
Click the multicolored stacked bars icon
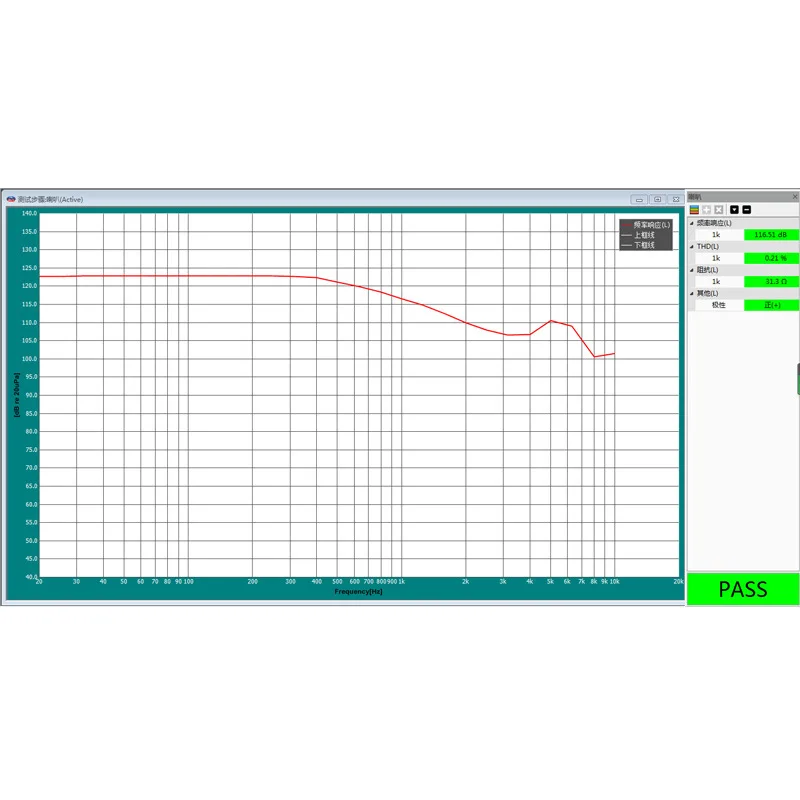tap(694, 210)
